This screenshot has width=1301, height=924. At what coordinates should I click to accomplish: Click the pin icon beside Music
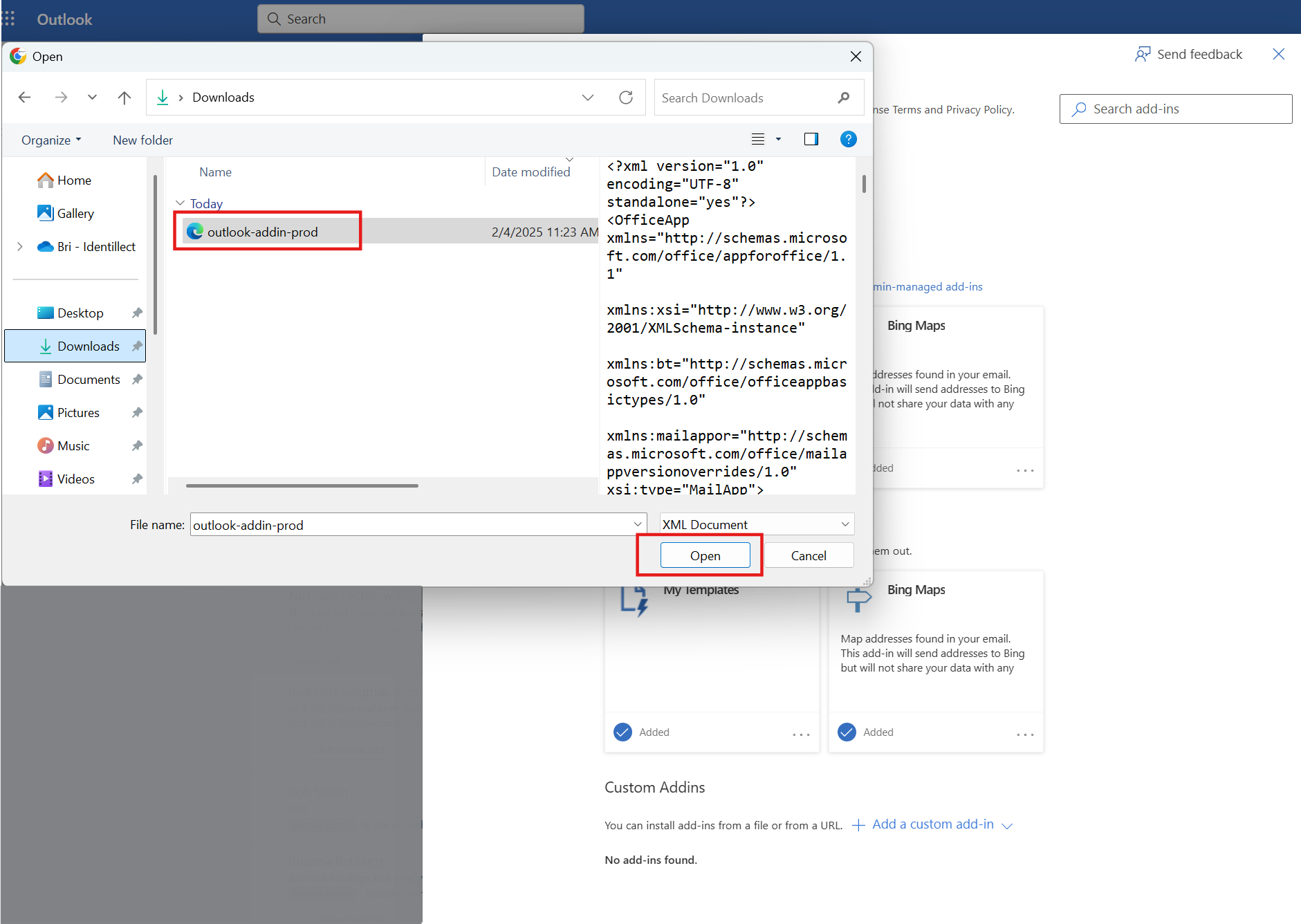[x=137, y=446]
